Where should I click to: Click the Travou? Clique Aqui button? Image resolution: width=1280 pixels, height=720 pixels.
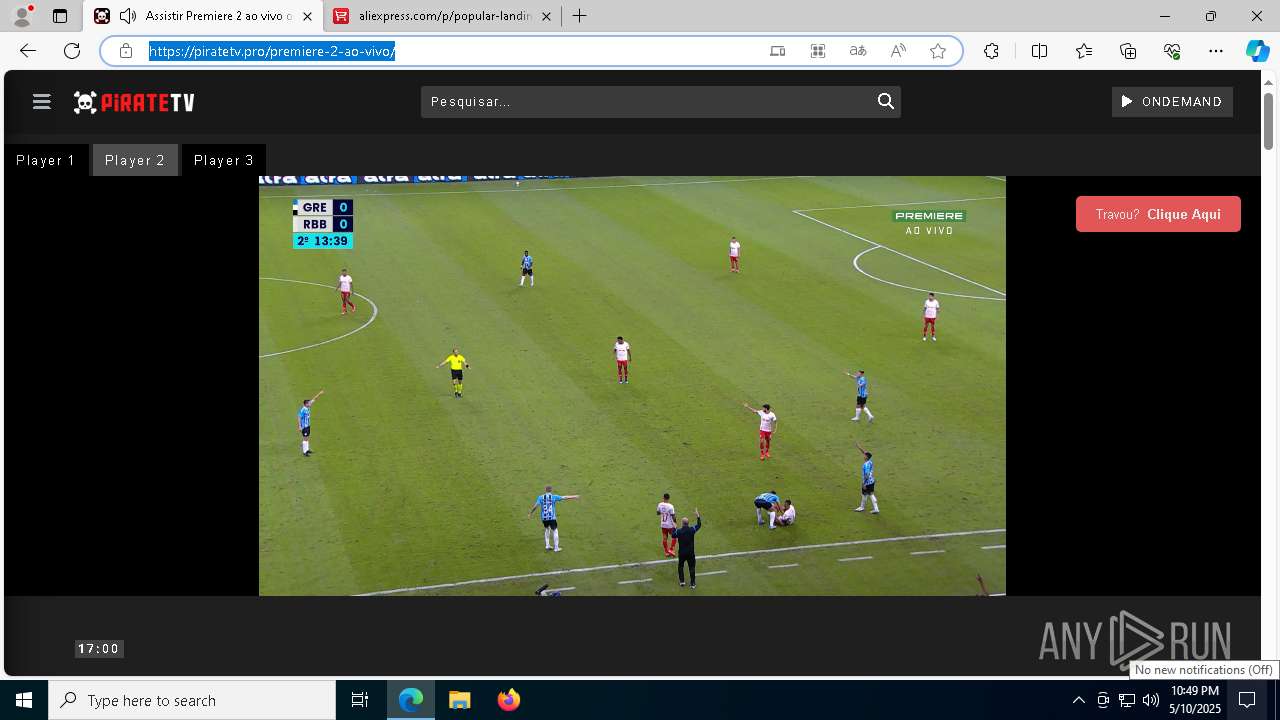point(1158,214)
